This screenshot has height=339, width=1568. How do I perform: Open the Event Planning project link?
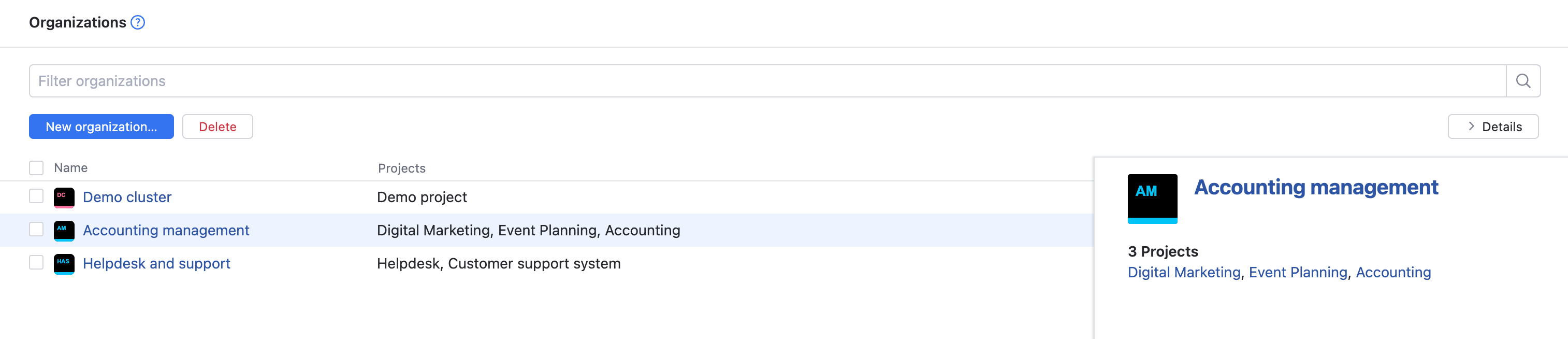[1298, 273]
